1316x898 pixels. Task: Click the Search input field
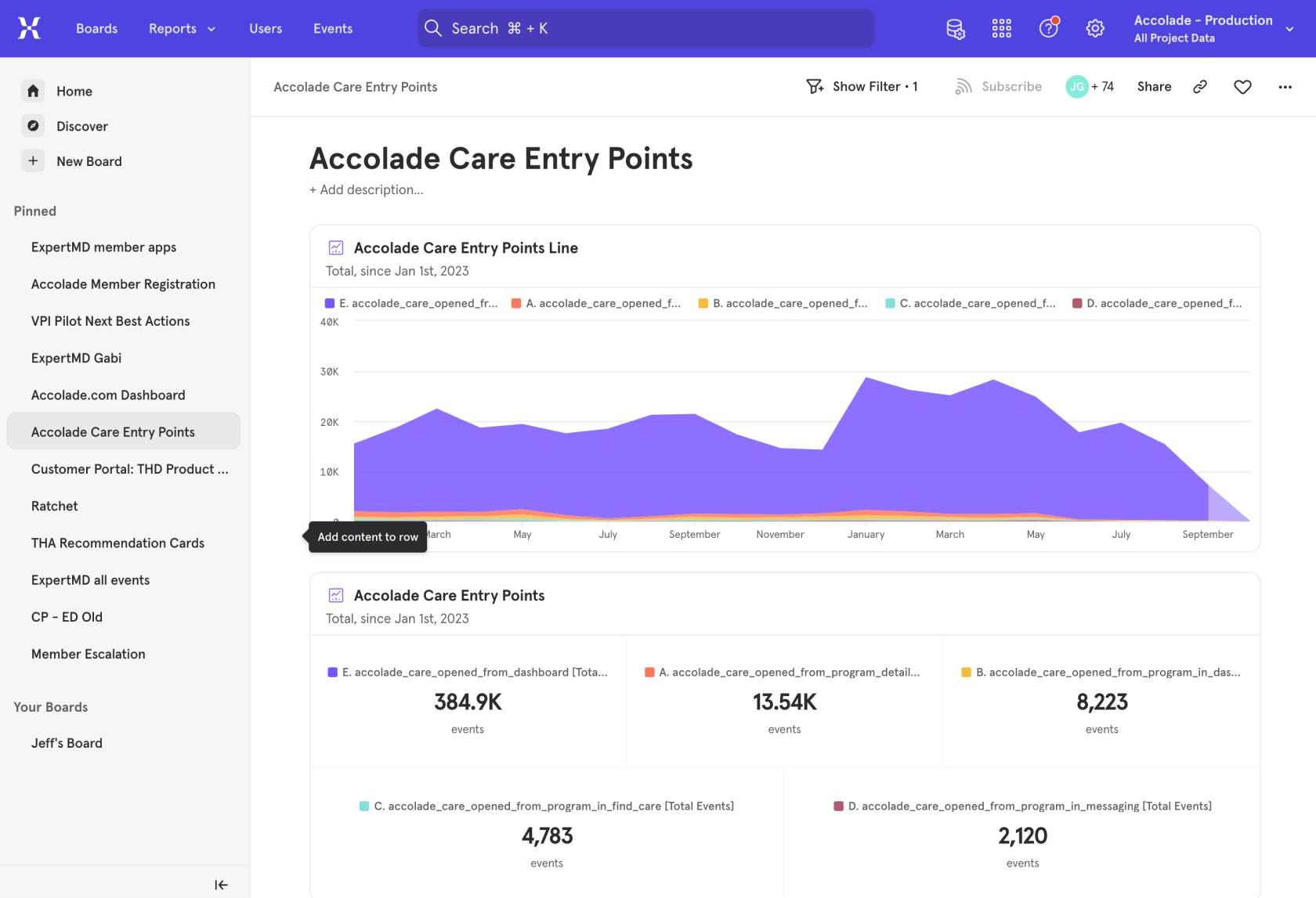click(x=646, y=29)
